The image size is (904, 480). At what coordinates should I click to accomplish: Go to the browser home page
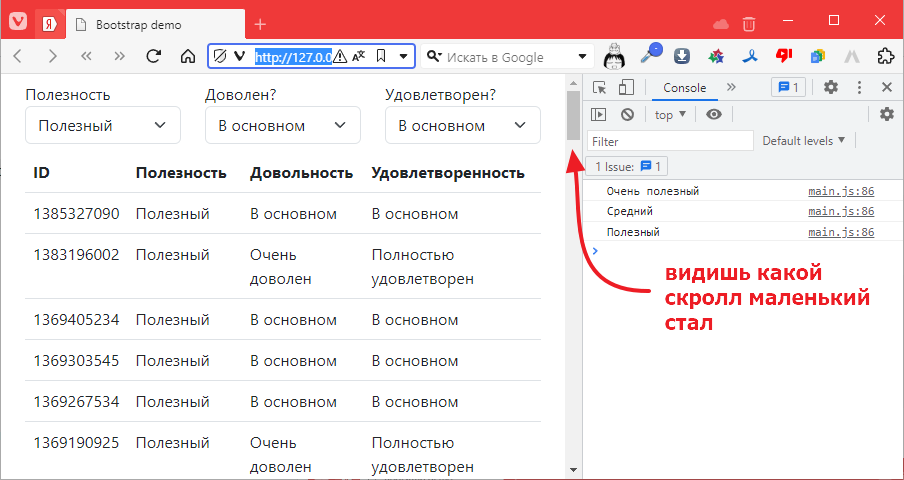[x=187, y=57]
